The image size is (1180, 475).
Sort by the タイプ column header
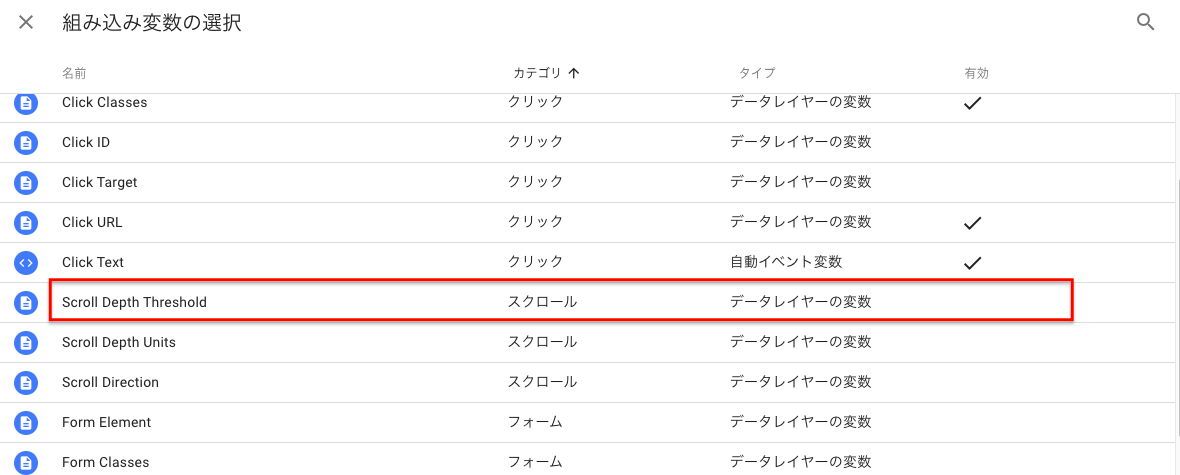[x=757, y=73]
